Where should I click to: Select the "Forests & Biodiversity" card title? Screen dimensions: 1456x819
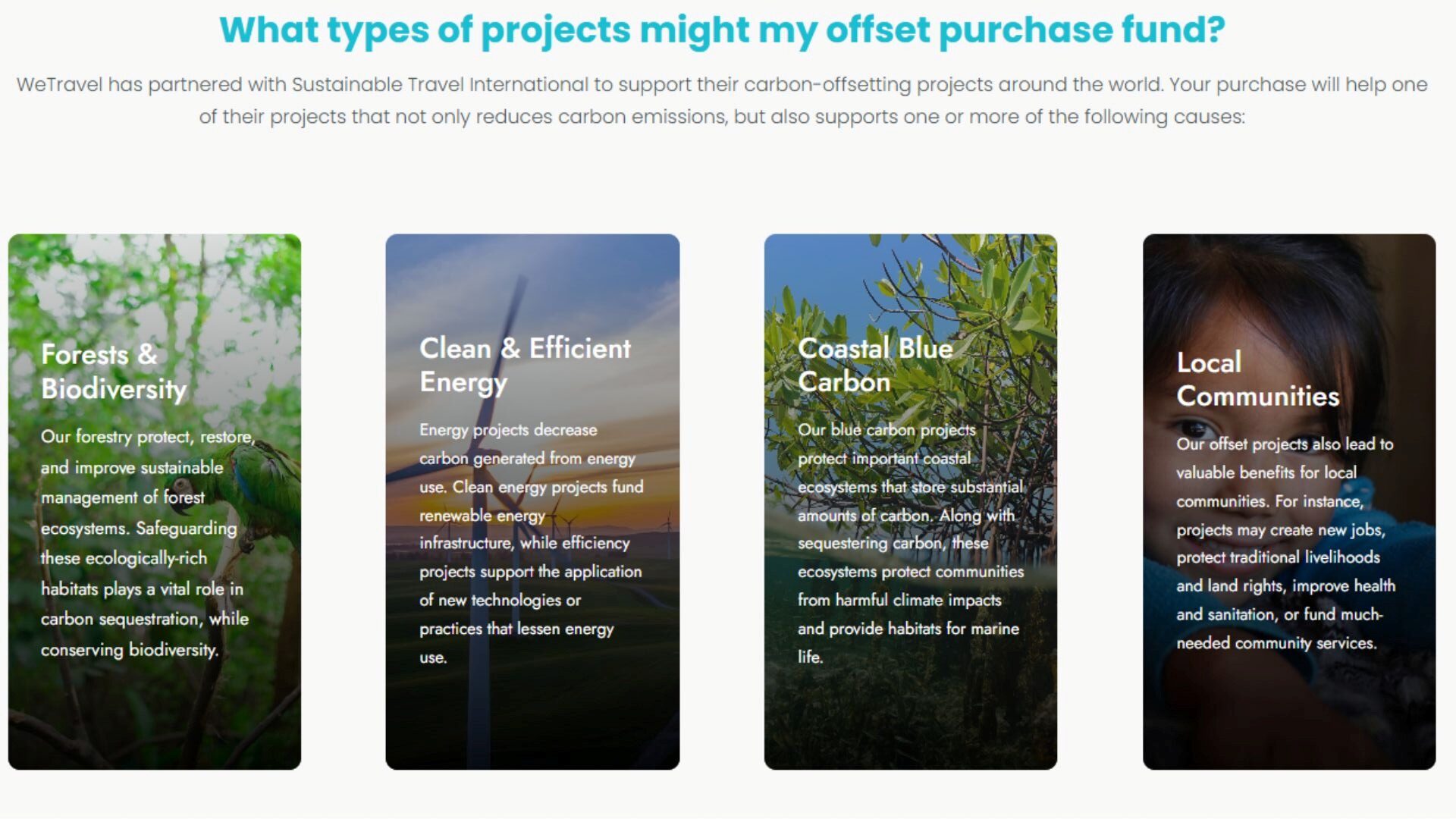tap(114, 372)
